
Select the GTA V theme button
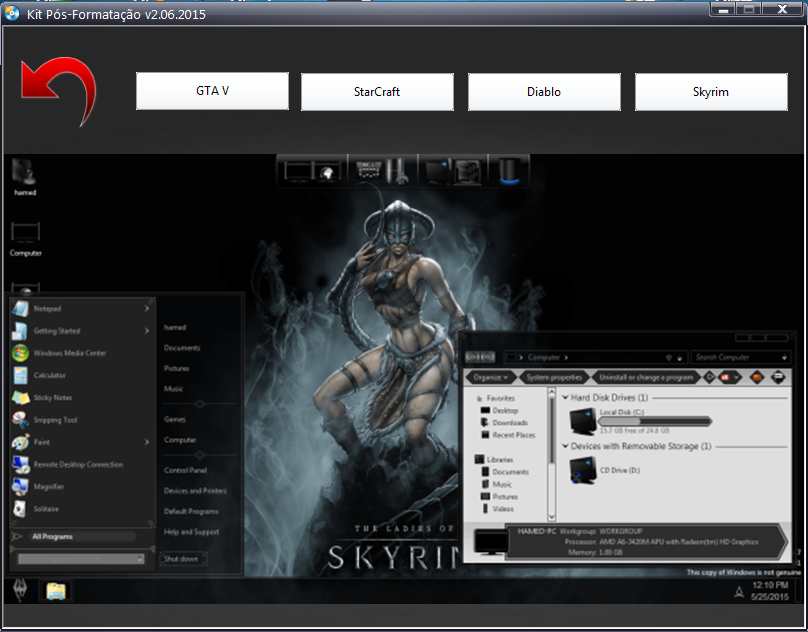(212, 91)
